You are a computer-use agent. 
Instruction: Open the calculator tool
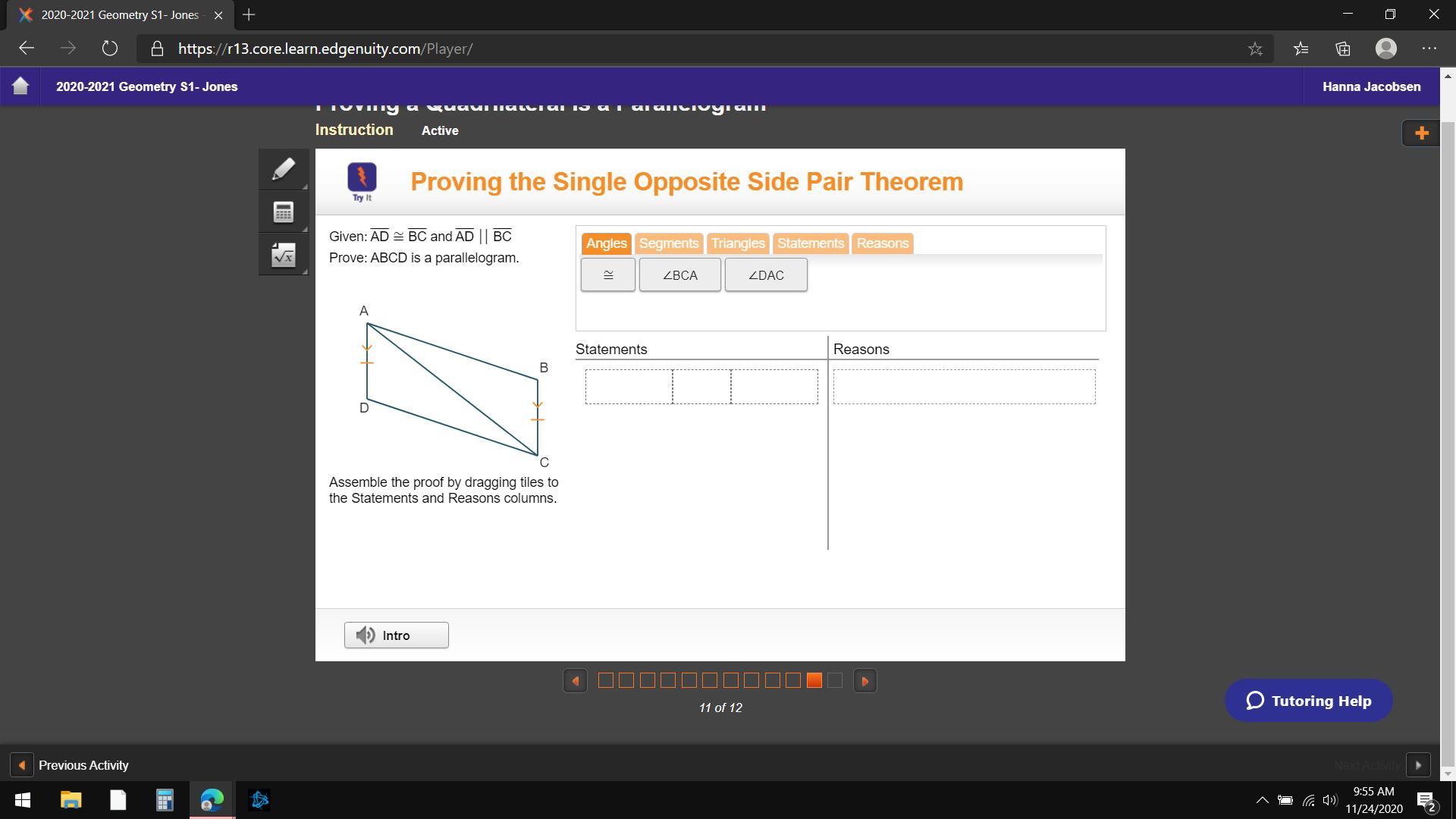click(x=283, y=212)
